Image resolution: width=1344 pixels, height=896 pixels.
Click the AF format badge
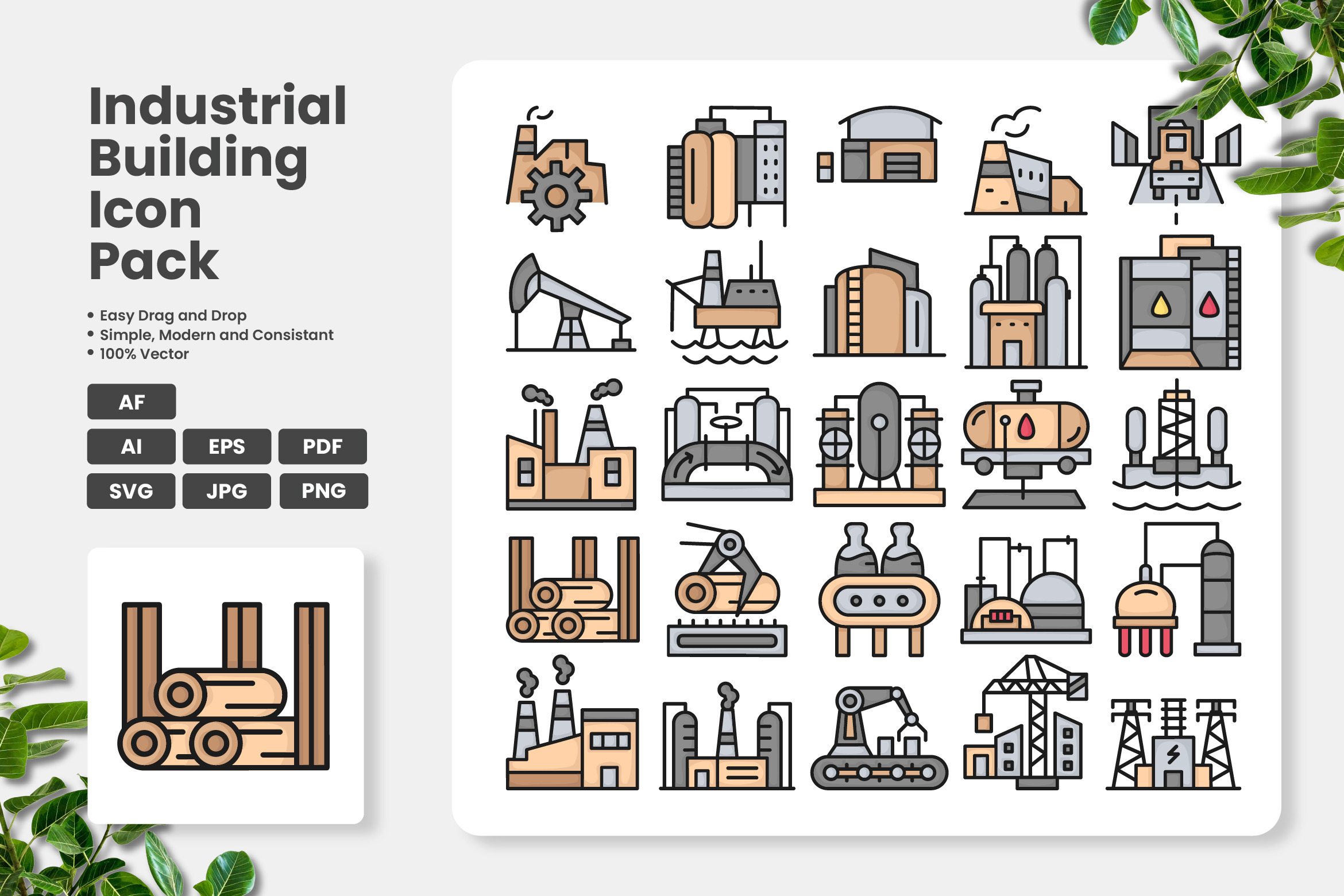(x=132, y=401)
